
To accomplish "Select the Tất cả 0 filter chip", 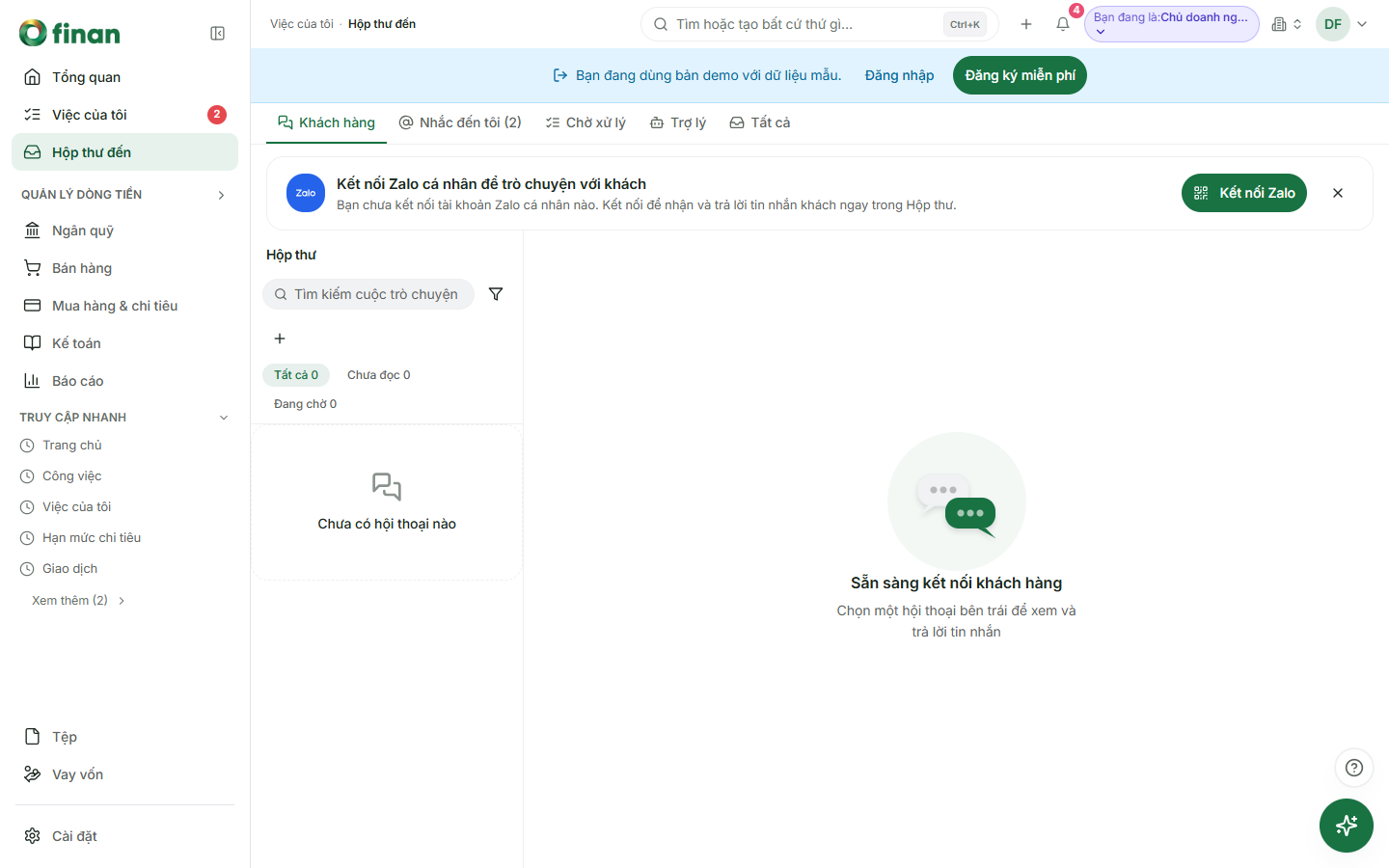I will click(x=296, y=375).
